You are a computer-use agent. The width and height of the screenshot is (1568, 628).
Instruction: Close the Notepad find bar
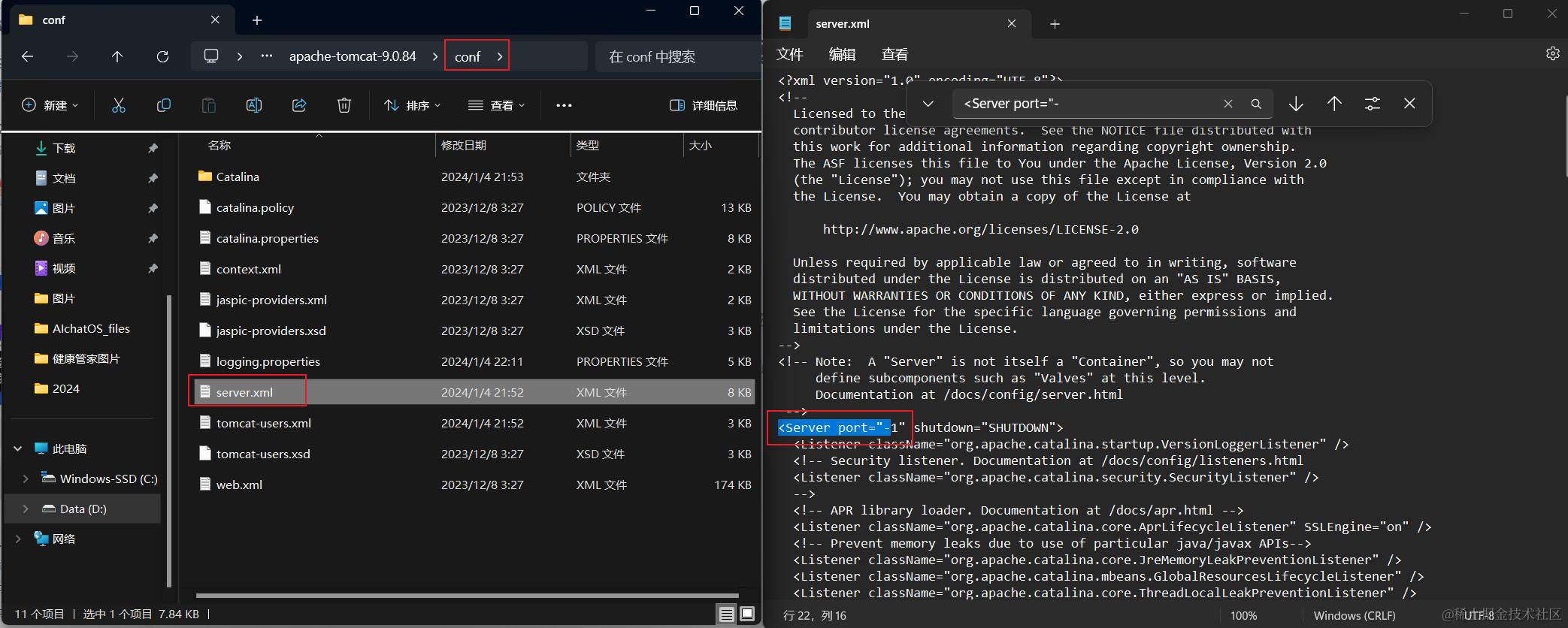1409,104
